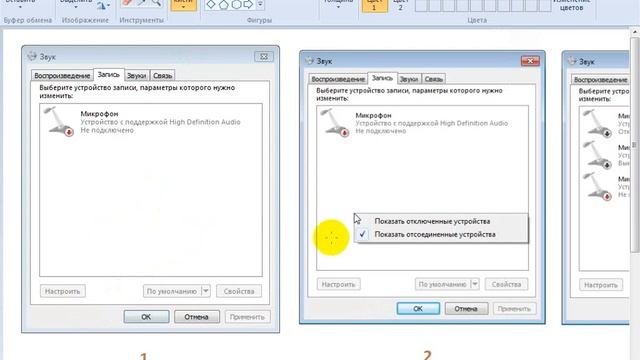Click Настроить in right Звук dialog
Viewport: 640px width, 360px height.
601,284
